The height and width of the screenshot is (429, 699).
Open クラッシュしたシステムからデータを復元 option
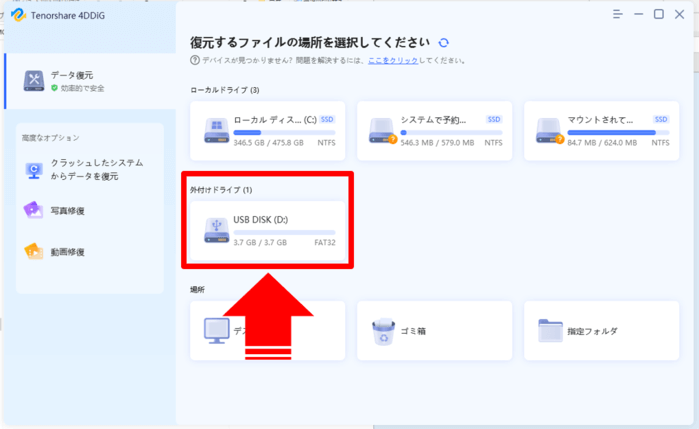(90, 170)
